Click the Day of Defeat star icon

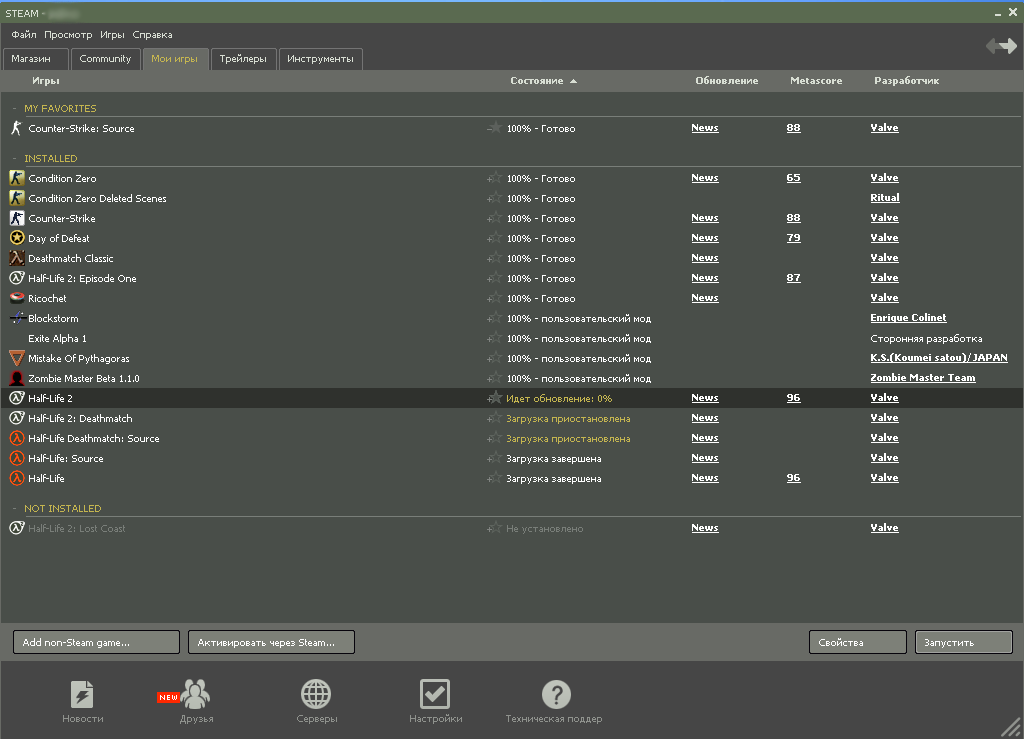17,238
